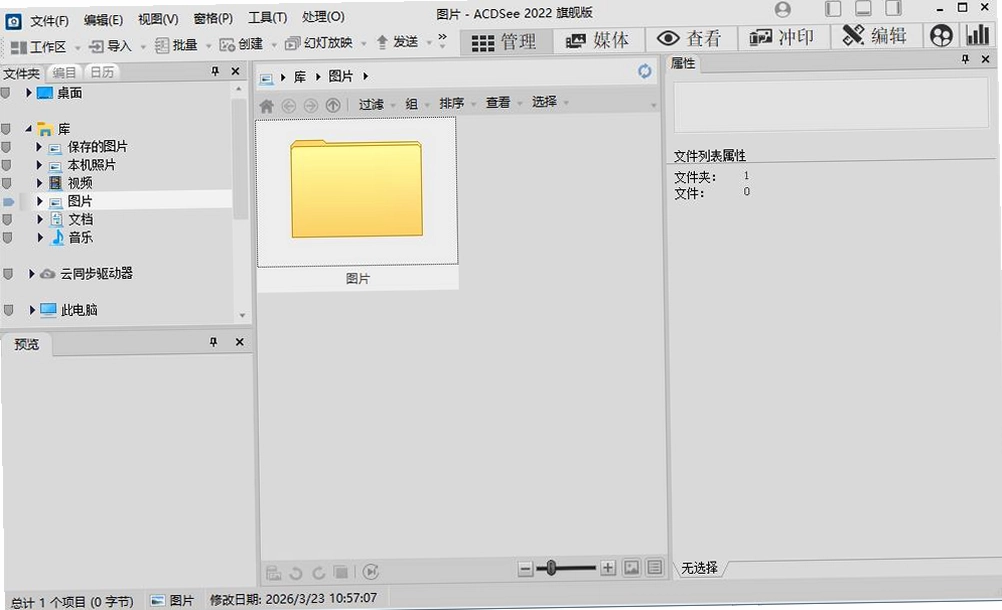Close the Properties pane
Image resolution: width=1002 pixels, height=610 pixels.
point(985,59)
